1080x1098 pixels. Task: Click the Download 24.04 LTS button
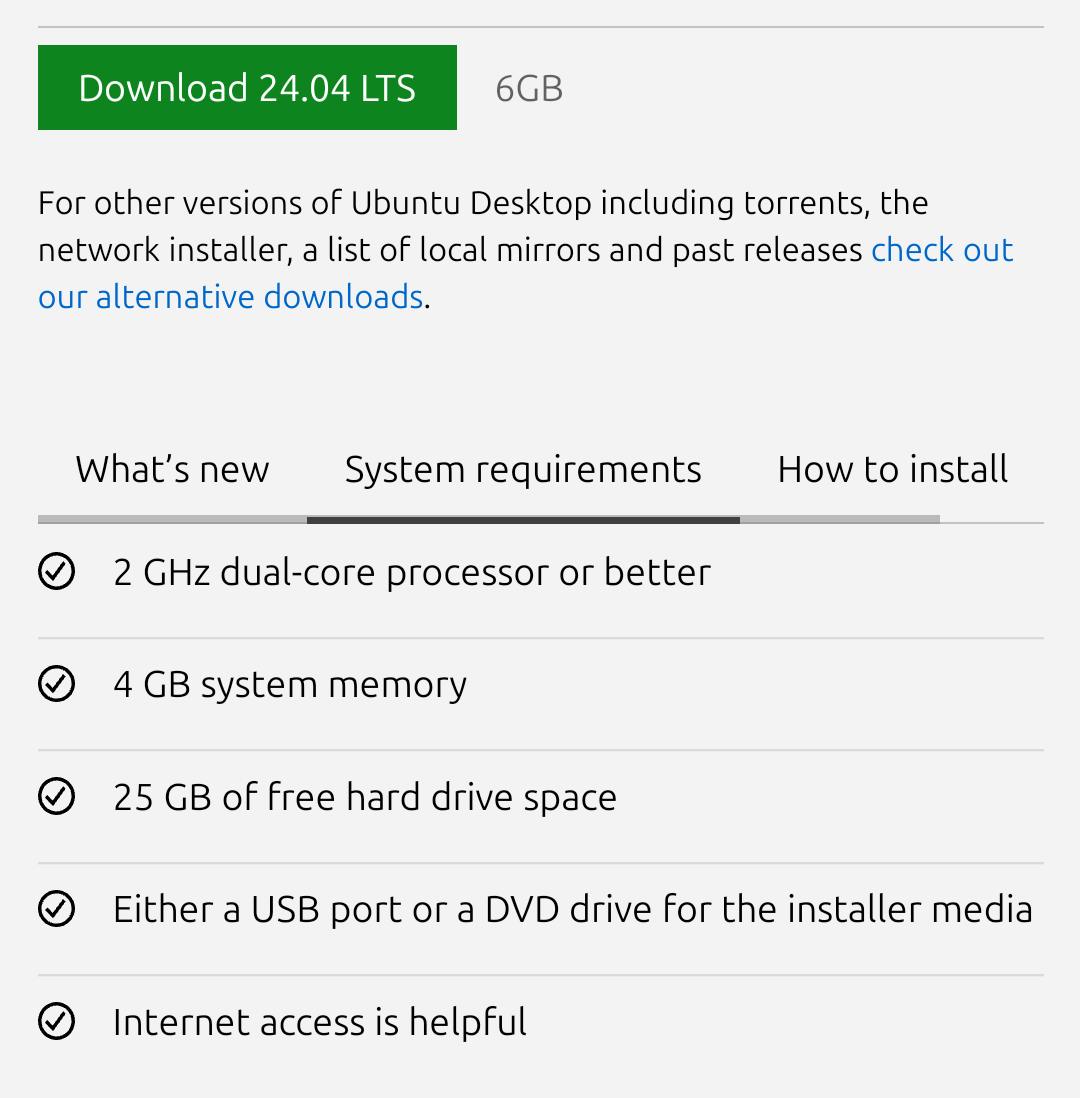pos(247,88)
